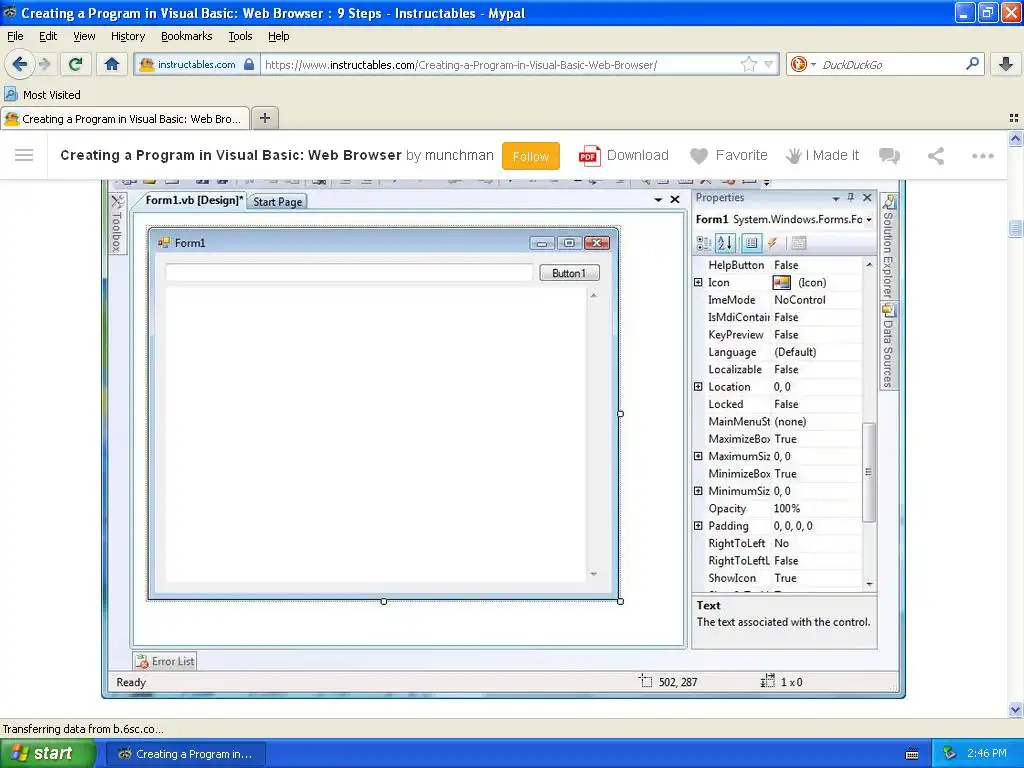Select the Creating a Program browser tab
The height and width of the screenshot is (768, 1024).
(x=125, y=119)
